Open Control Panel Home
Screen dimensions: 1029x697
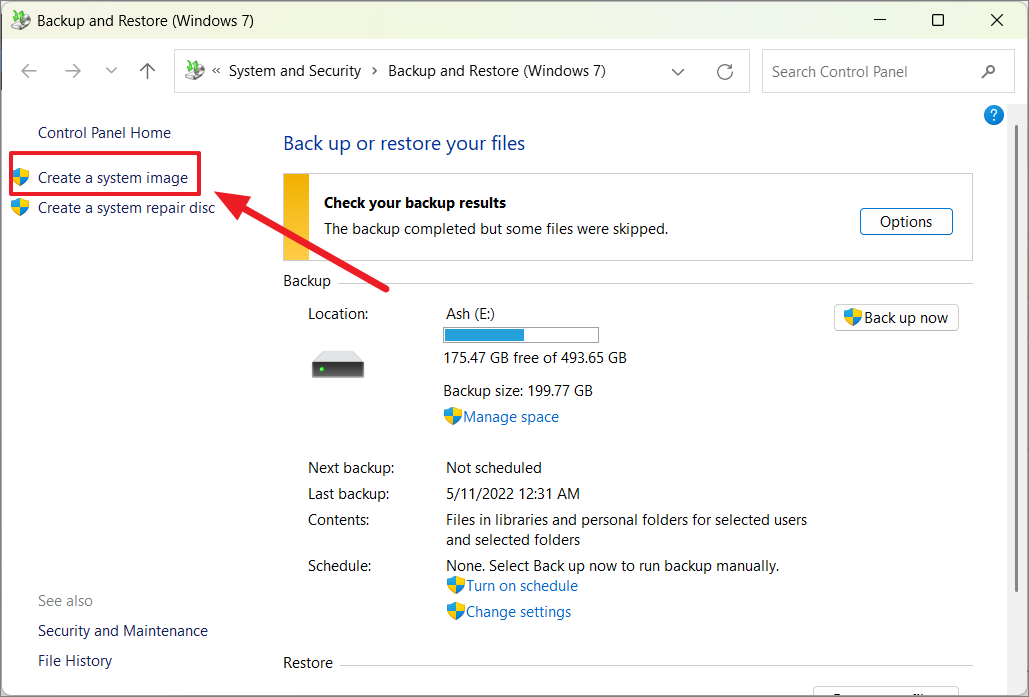pos(104,133)
